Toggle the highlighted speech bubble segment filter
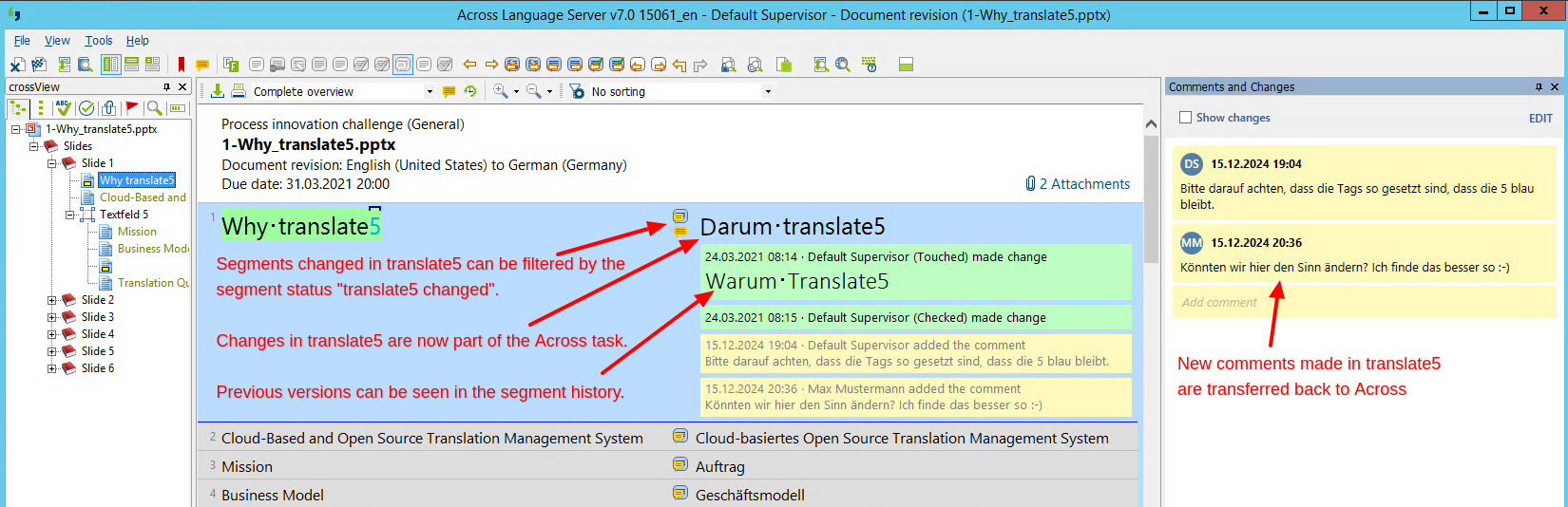Image resolution: width=1568 pixels, height=507 pixels. tap(403, 65)
